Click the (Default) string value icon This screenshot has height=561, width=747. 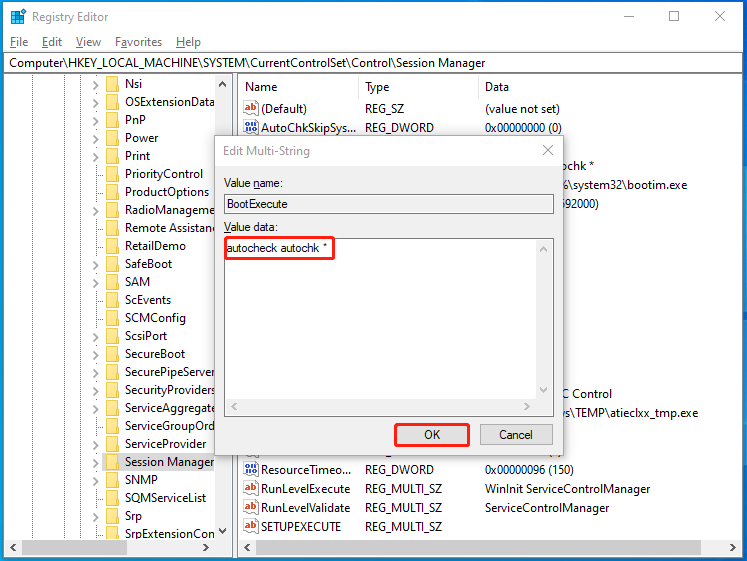(x=251, y=108)
